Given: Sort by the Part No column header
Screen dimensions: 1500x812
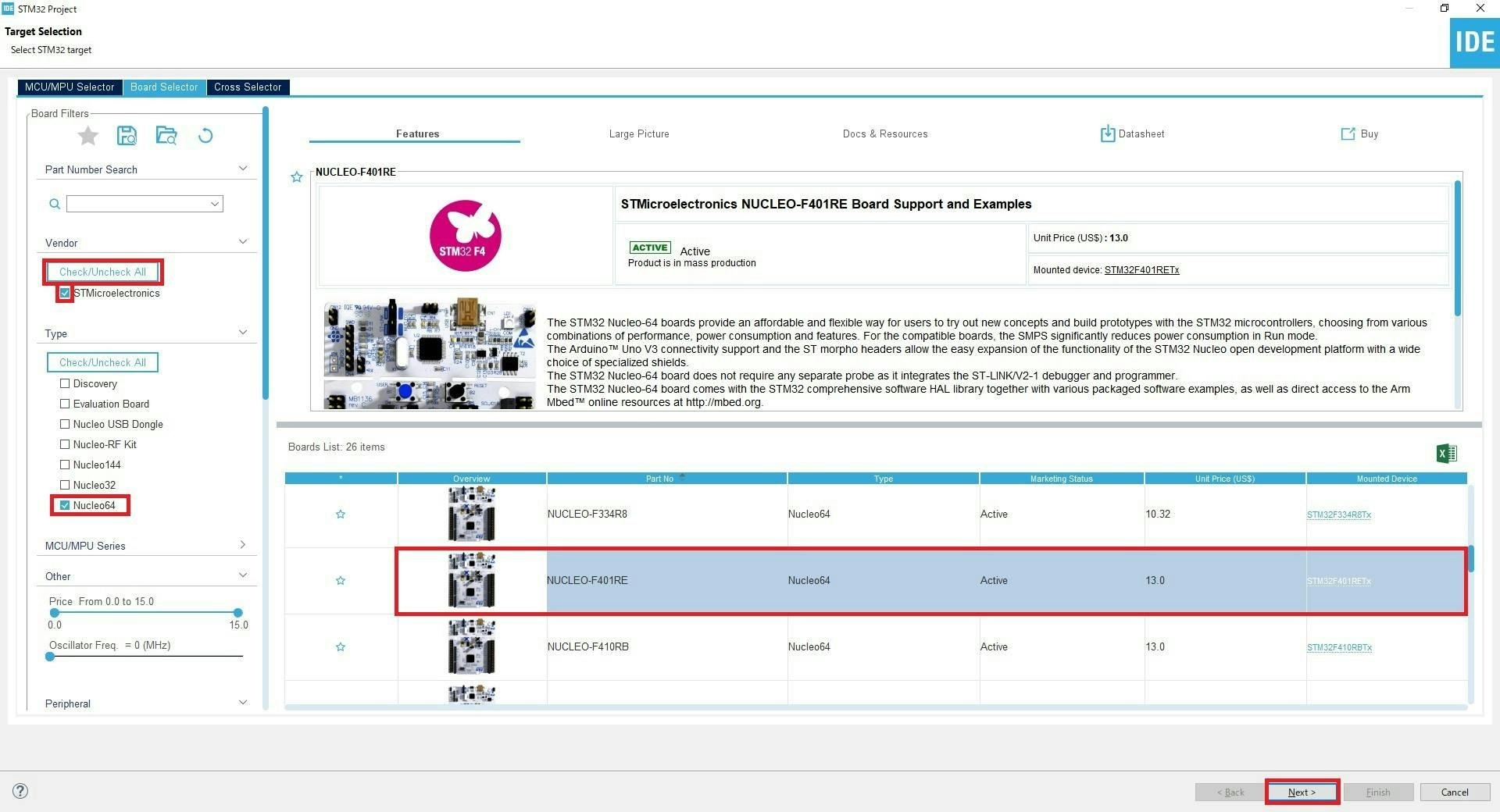Looking at the screenshot, I should [x=666, y=479].
